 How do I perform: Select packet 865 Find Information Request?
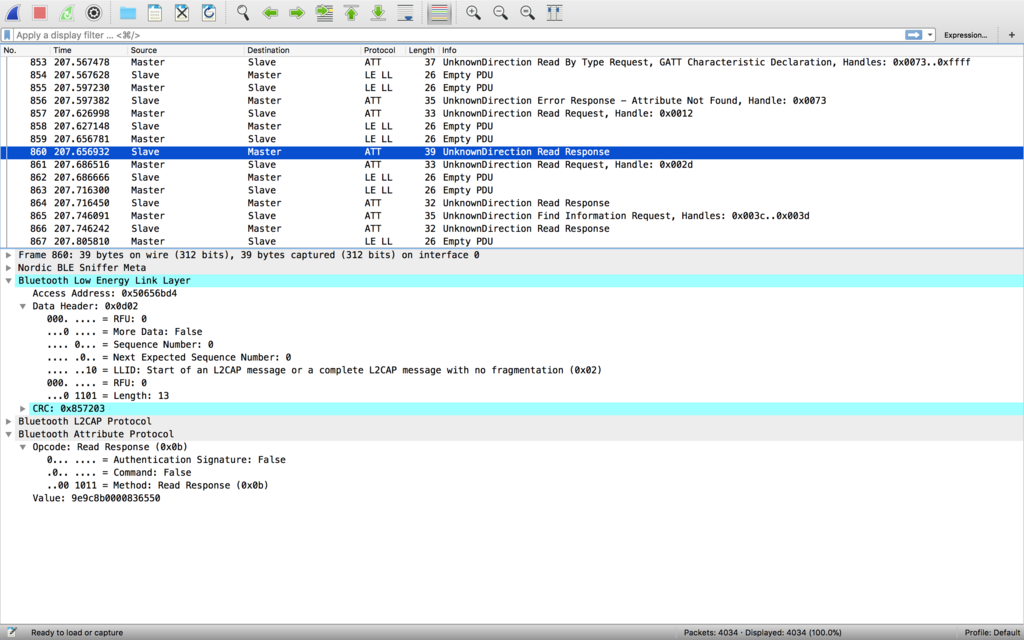pos(512,216)
